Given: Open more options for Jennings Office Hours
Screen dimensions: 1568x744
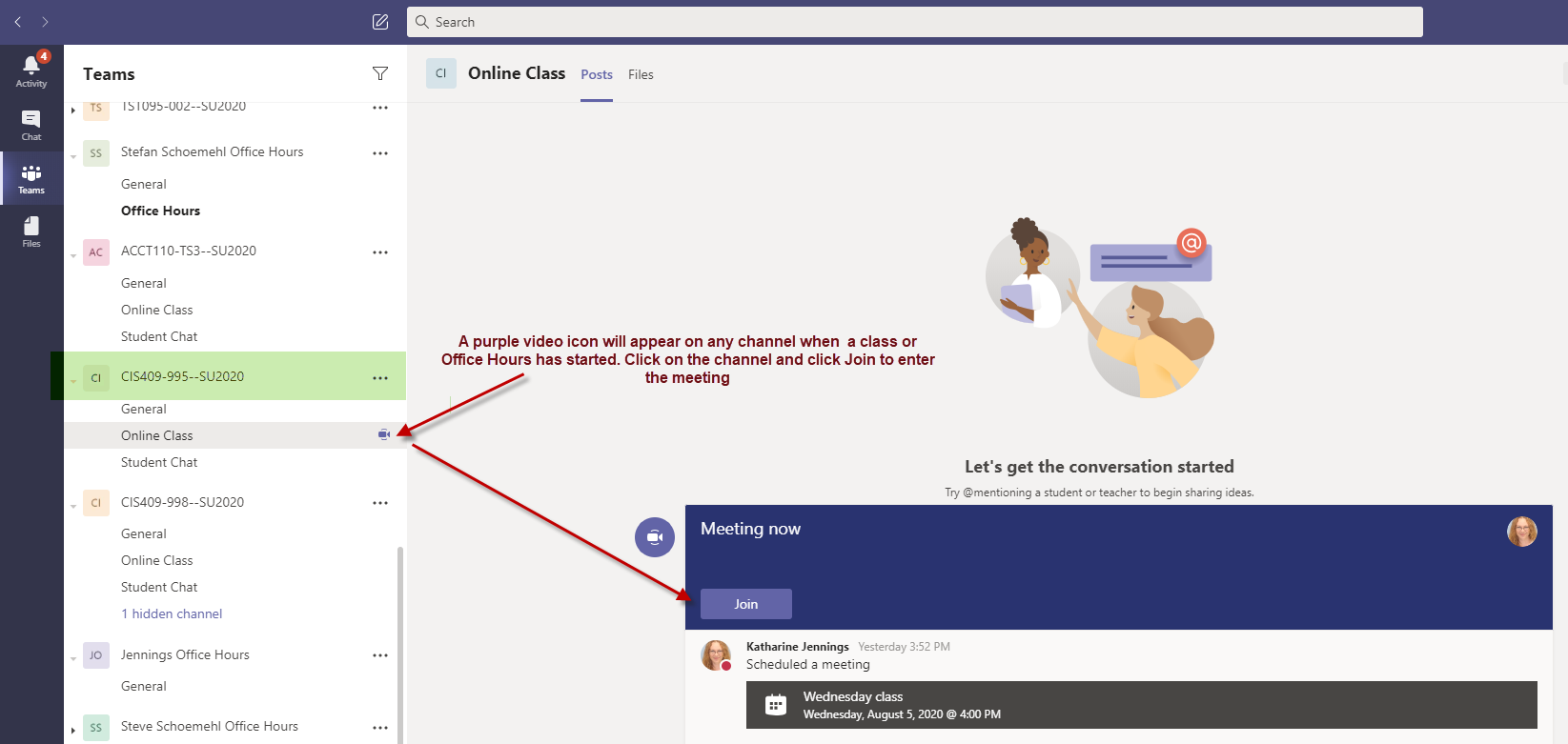Looking at the screenshot, I should coord(380,654).
